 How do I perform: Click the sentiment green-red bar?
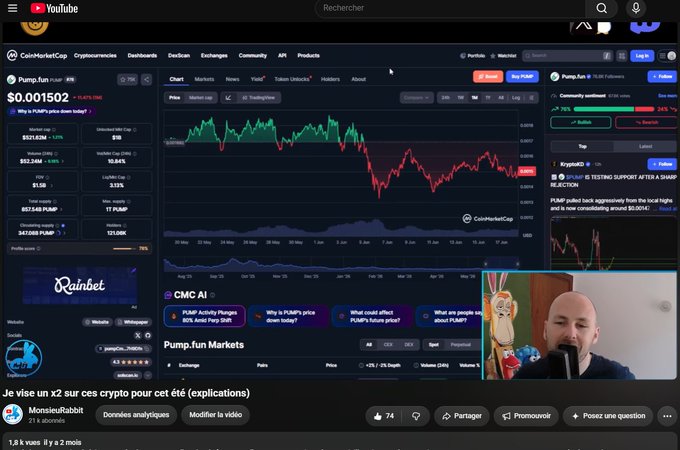point(614,109)
